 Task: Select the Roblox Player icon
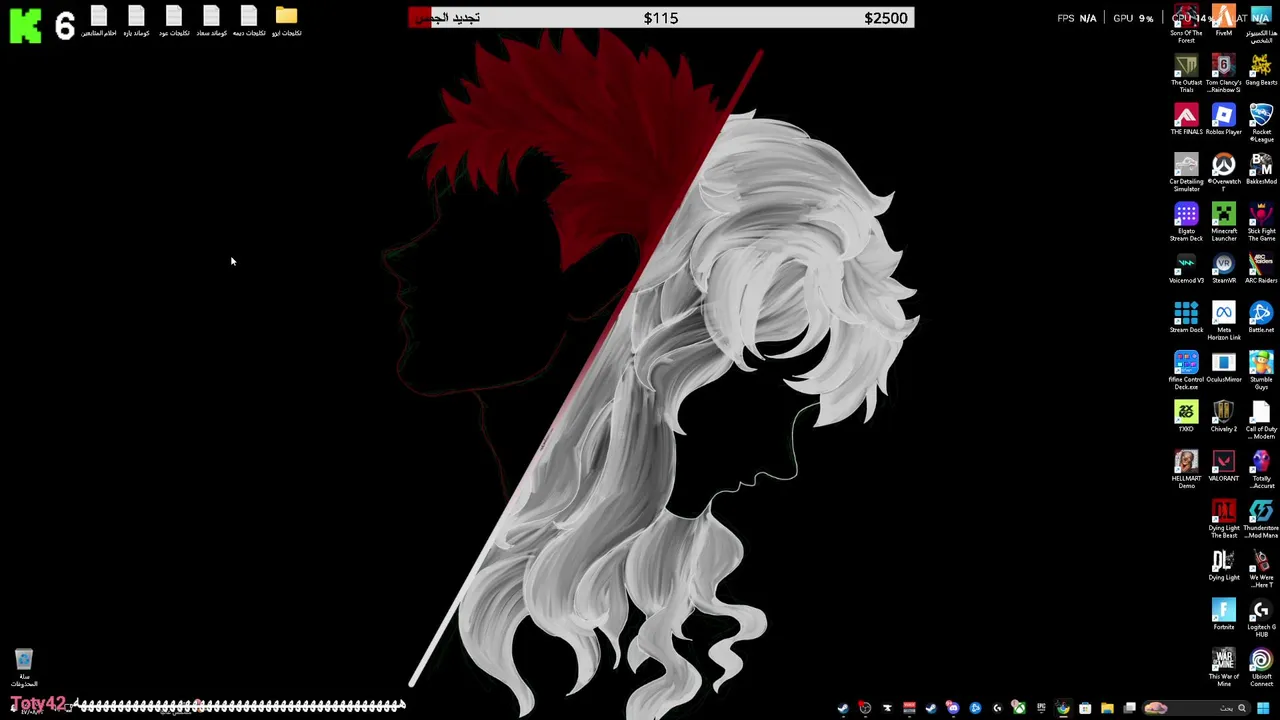tap(1223, 120)
